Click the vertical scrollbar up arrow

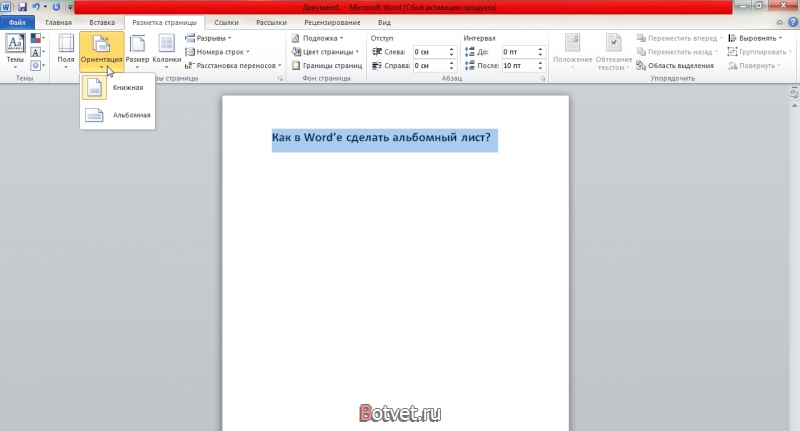tap(794, 105)
